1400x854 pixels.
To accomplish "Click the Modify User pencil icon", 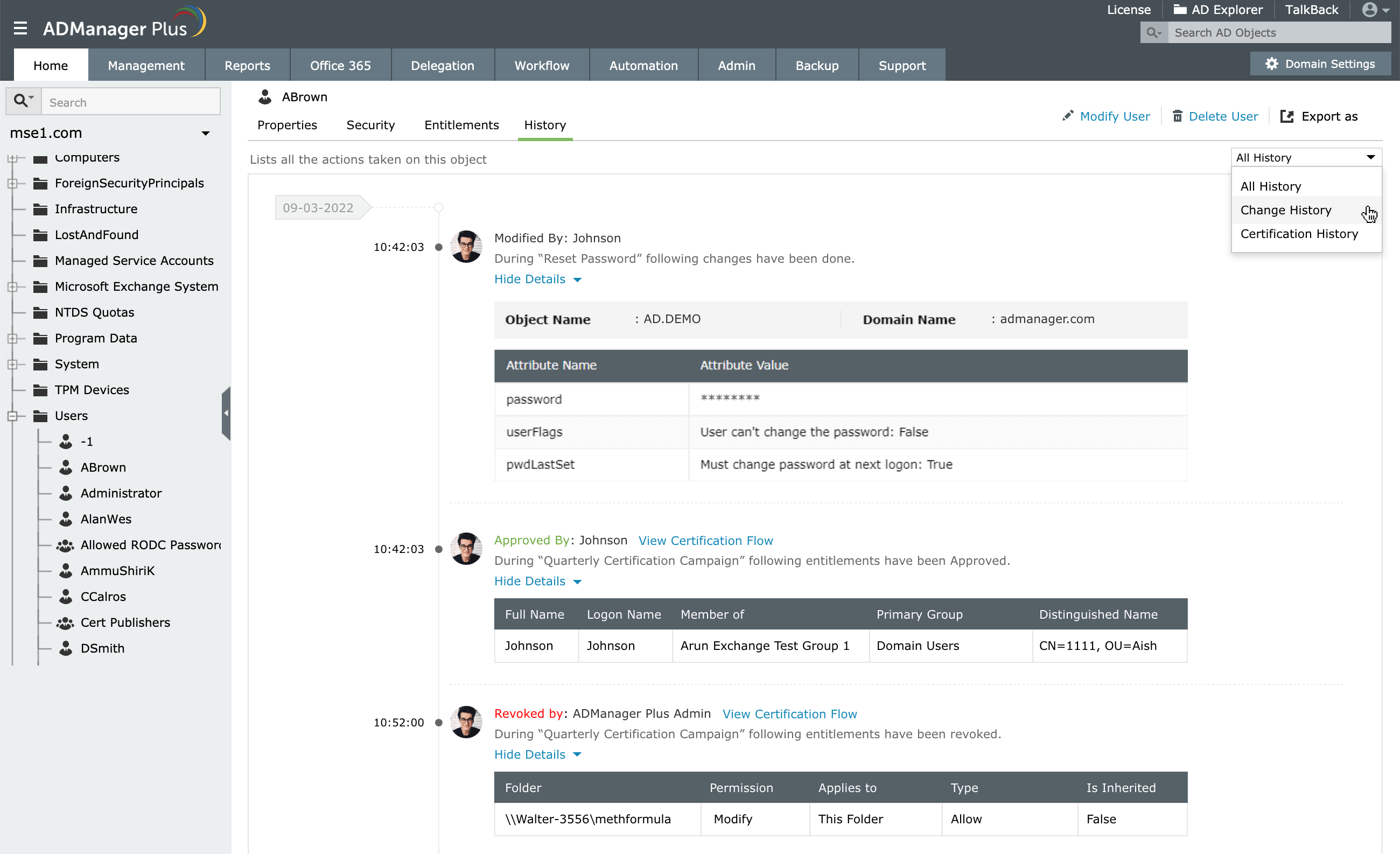I will (1068, 116).
